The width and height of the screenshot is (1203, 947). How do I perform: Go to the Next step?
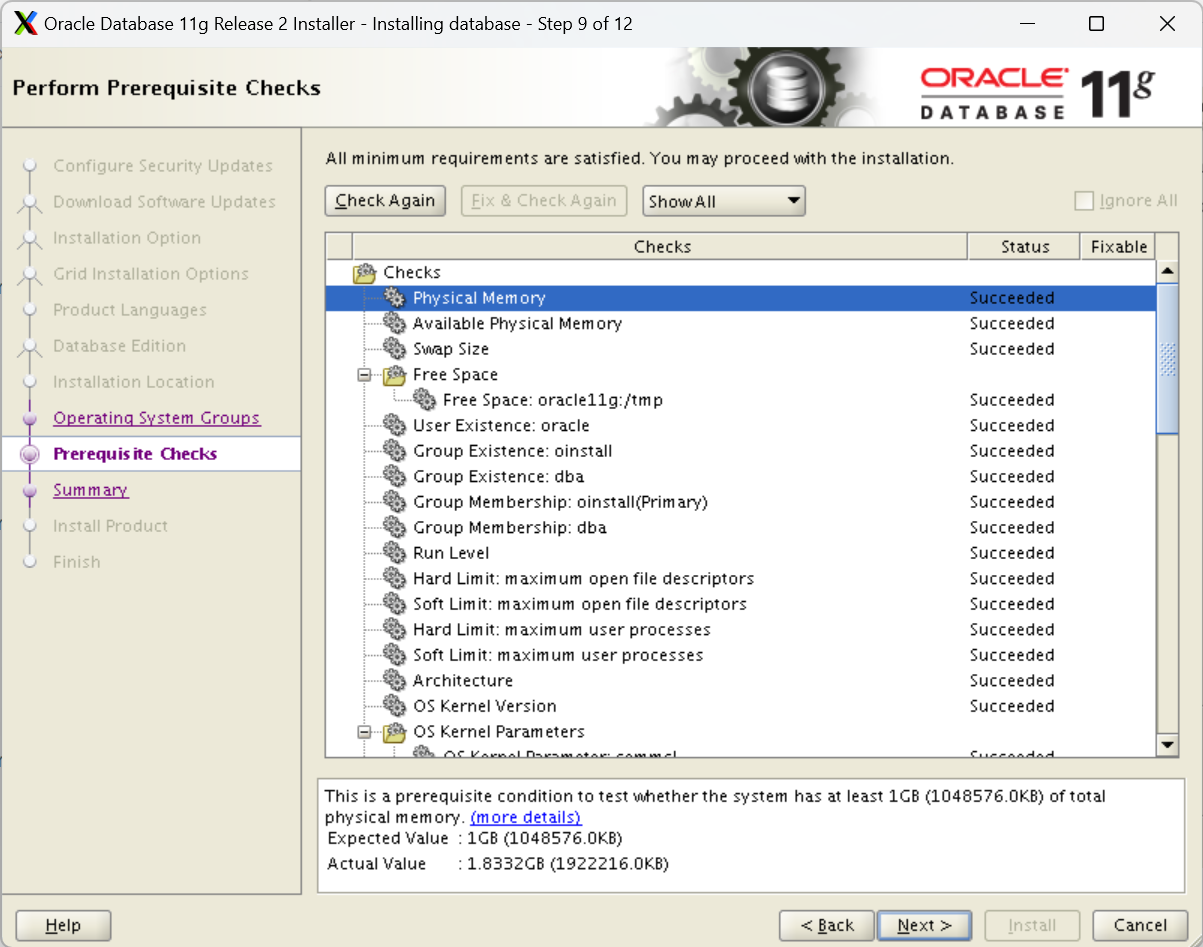(925, 925)
